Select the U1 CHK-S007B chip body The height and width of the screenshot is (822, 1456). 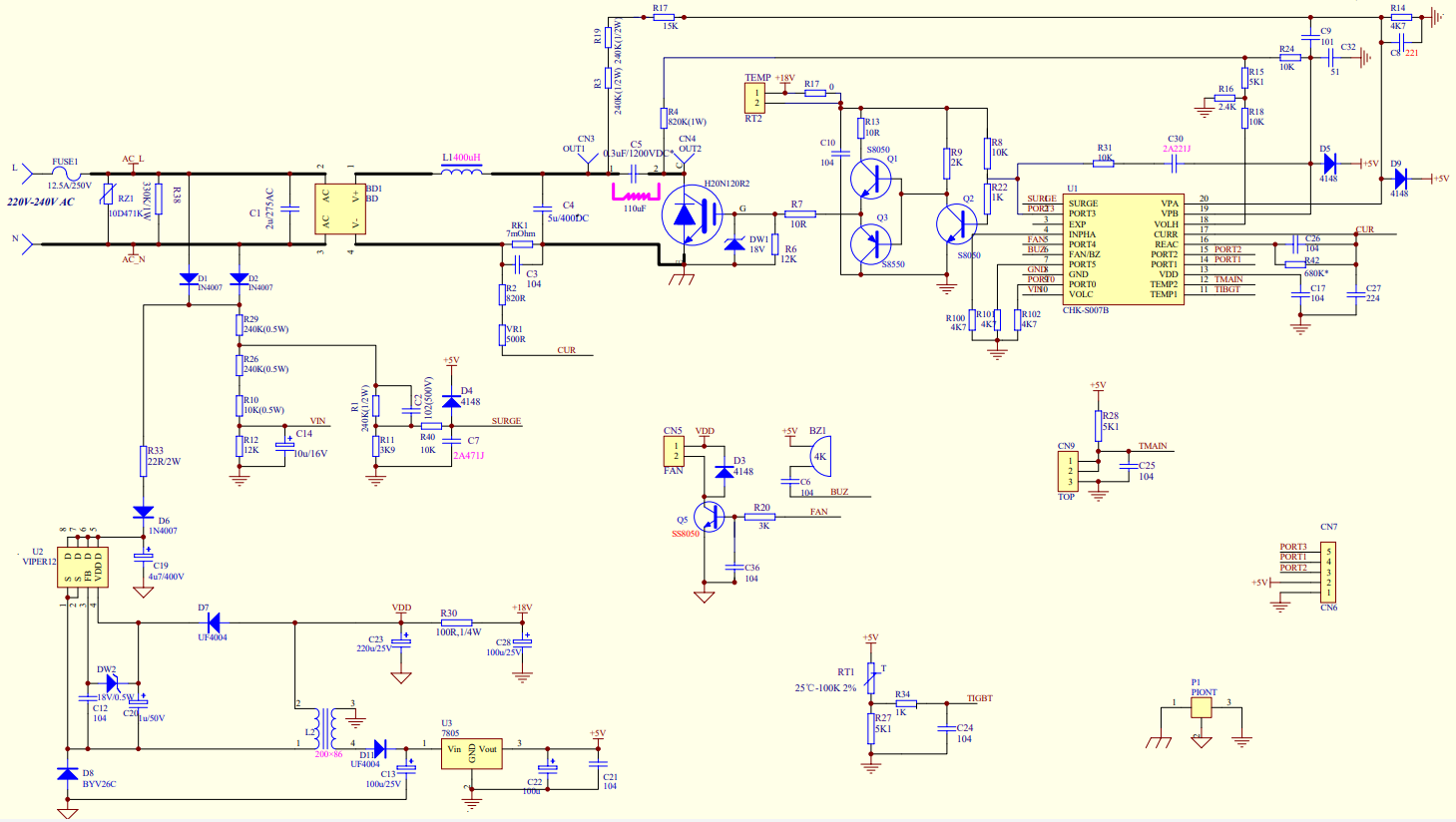coord(1124,249)
